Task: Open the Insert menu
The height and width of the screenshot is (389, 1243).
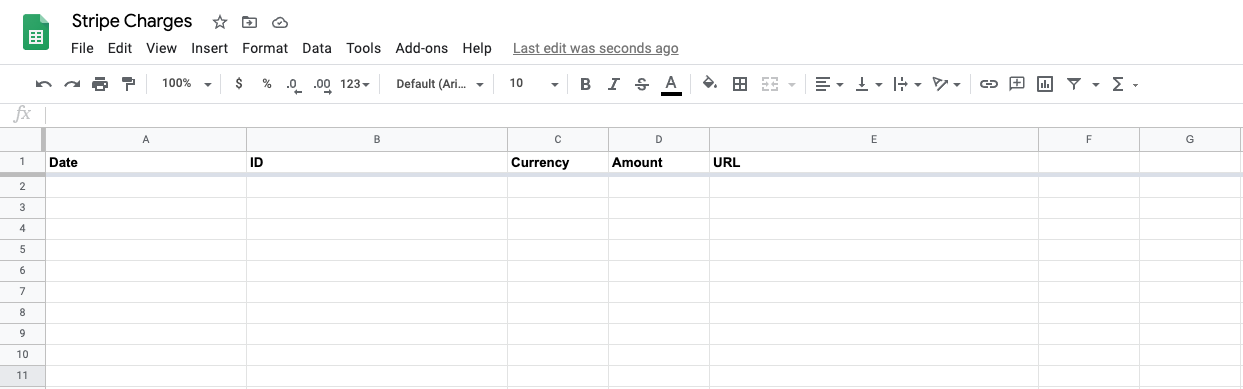Action: click(x=210, y=48)
